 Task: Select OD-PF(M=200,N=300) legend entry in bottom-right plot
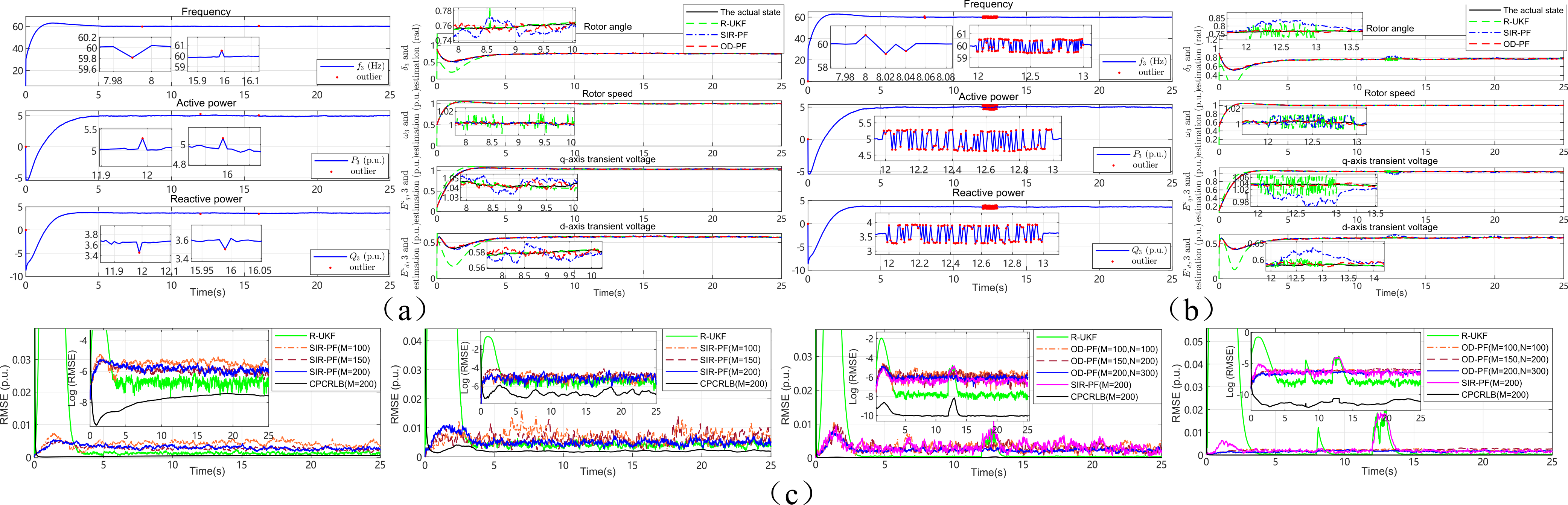coord(1504,371)
